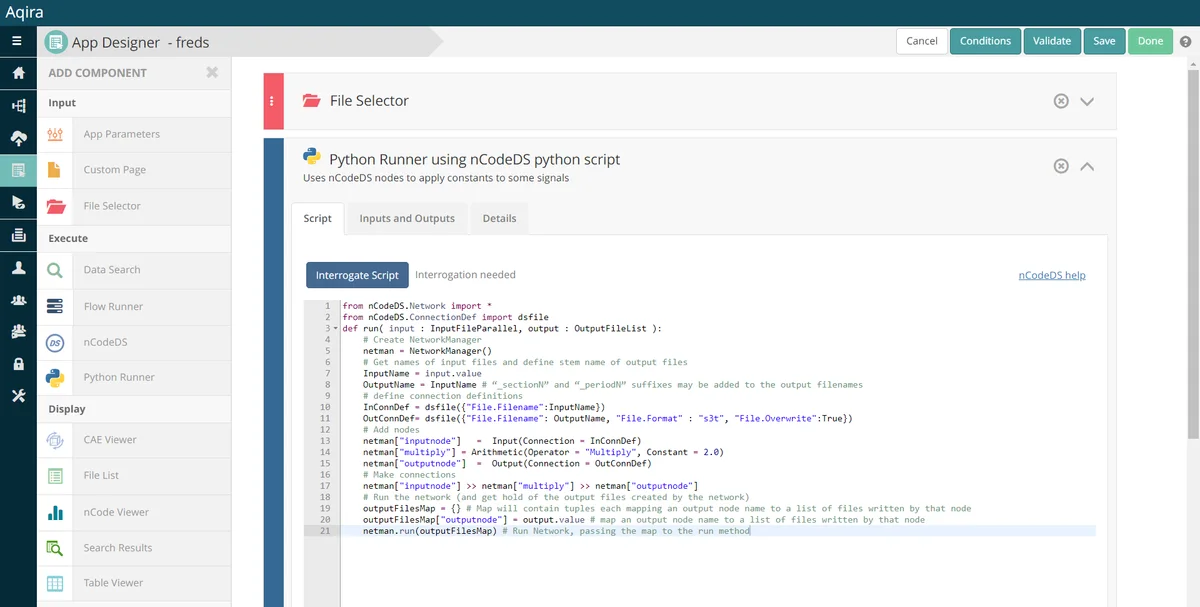Select the highlighted App Designer rail icon
Image resolution: width=1200 pixels, height=607 pixels.
point(18,170)
